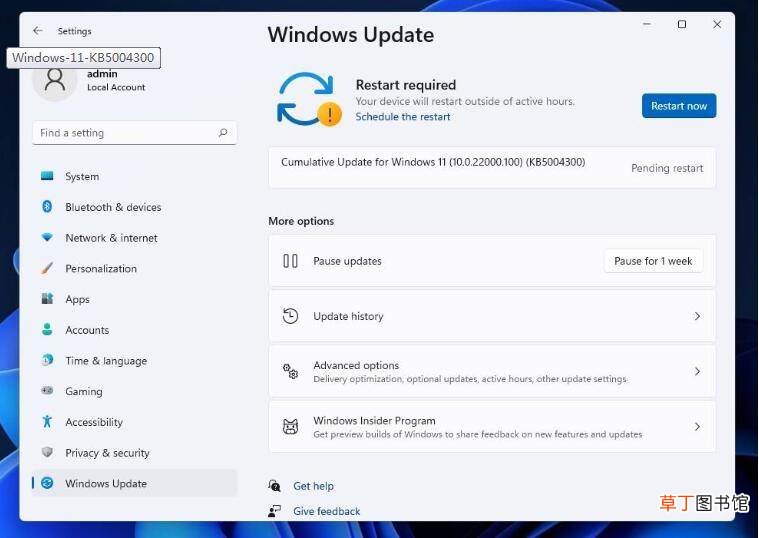
Task: Expand Advanced options chevron
Action: (x=697, y=371)
